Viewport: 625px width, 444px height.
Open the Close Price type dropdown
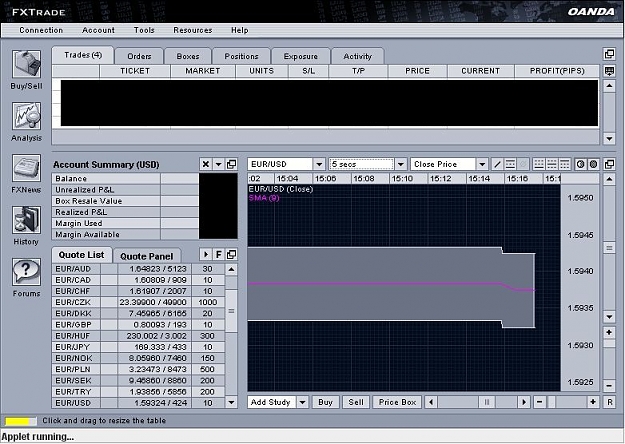pos(482,164)
